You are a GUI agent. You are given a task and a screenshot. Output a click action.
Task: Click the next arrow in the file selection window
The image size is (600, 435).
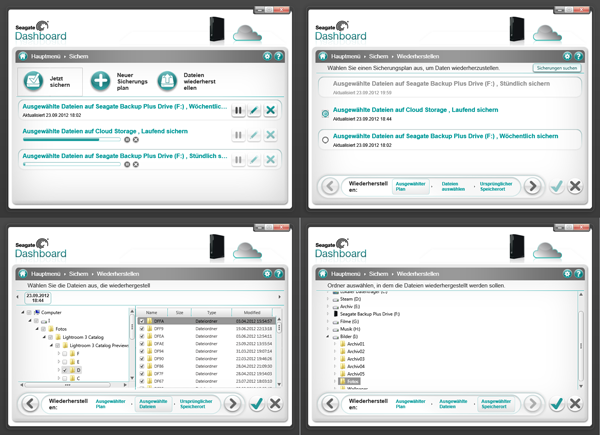(232, 404)
